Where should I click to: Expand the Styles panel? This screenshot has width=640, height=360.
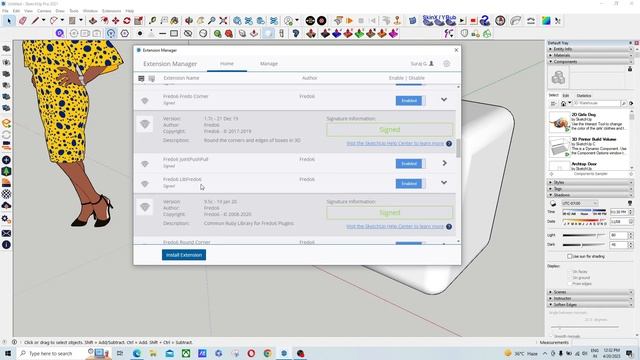pos(589,182)
